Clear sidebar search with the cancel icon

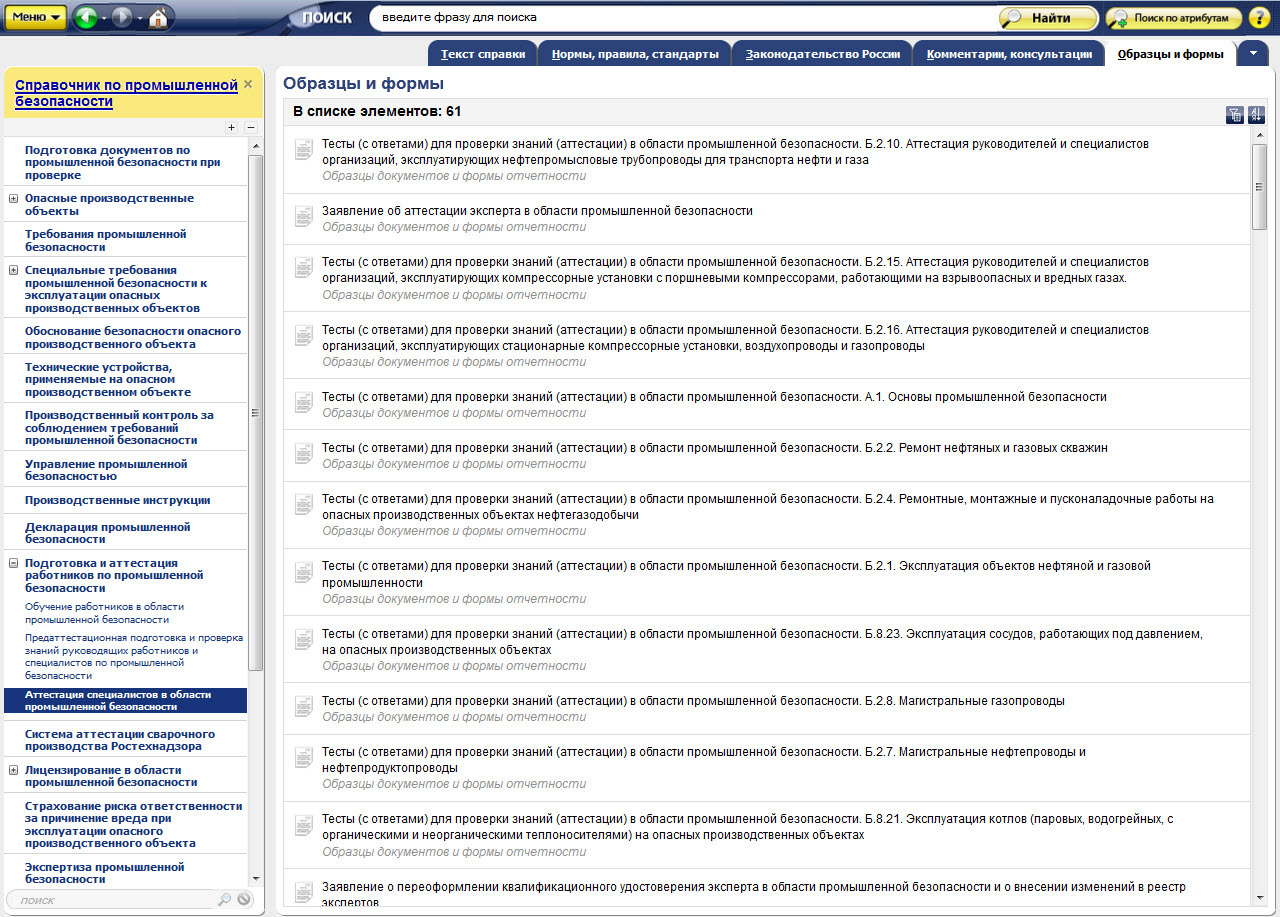[244, 900]
